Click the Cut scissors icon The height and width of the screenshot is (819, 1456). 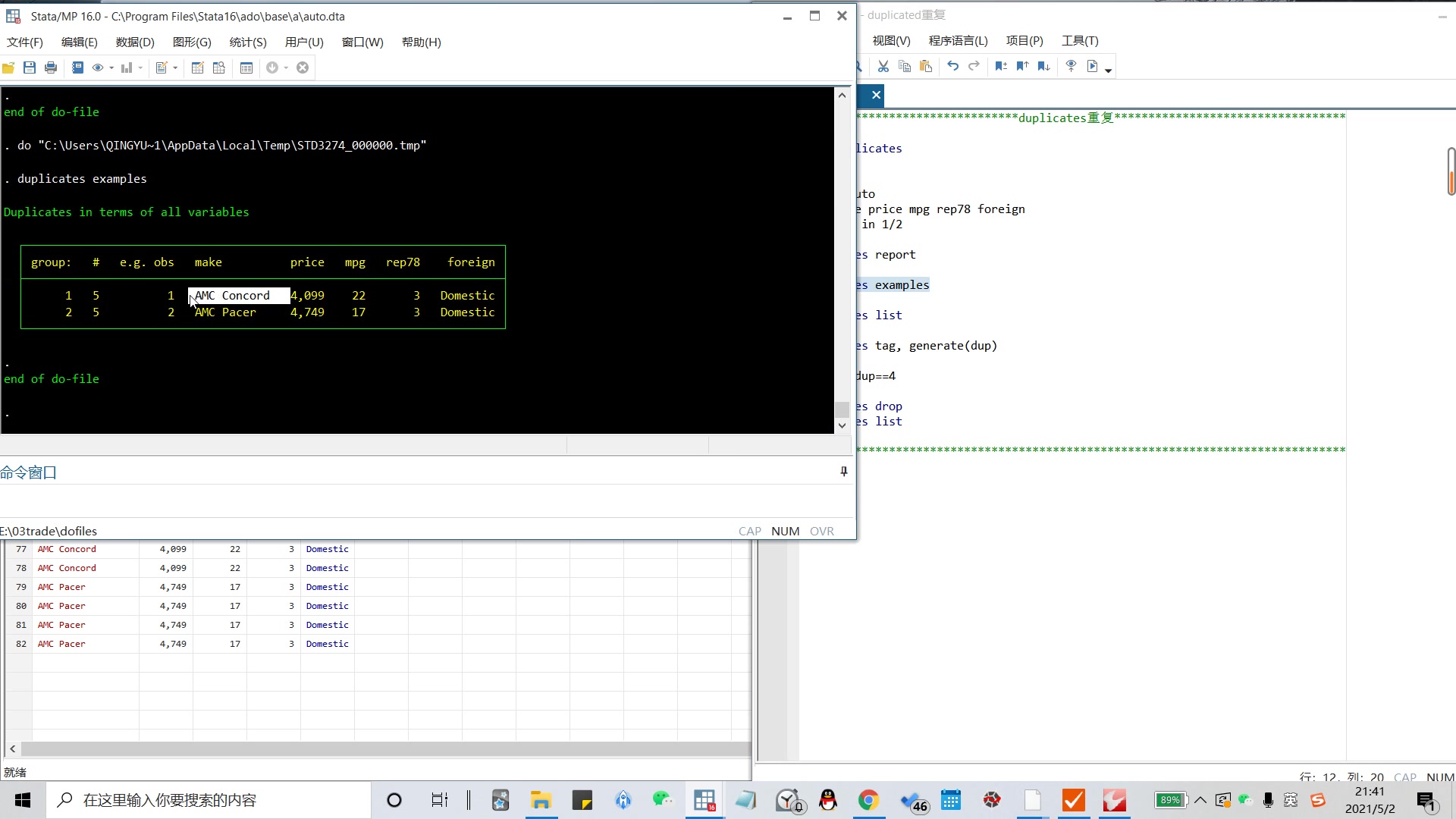[883, 67]
